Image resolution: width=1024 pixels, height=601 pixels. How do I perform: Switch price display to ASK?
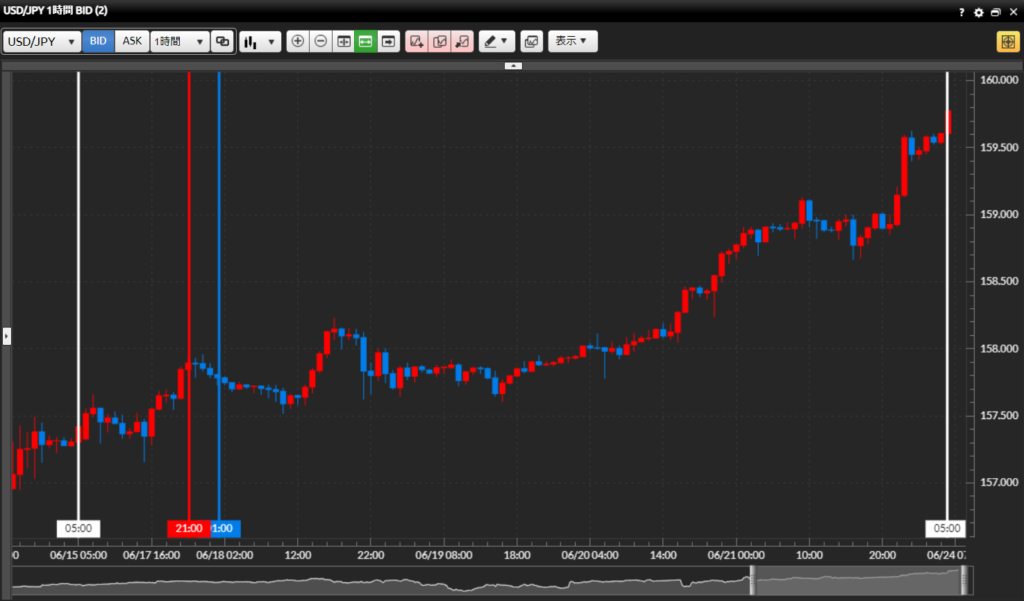tap(132, 42)
